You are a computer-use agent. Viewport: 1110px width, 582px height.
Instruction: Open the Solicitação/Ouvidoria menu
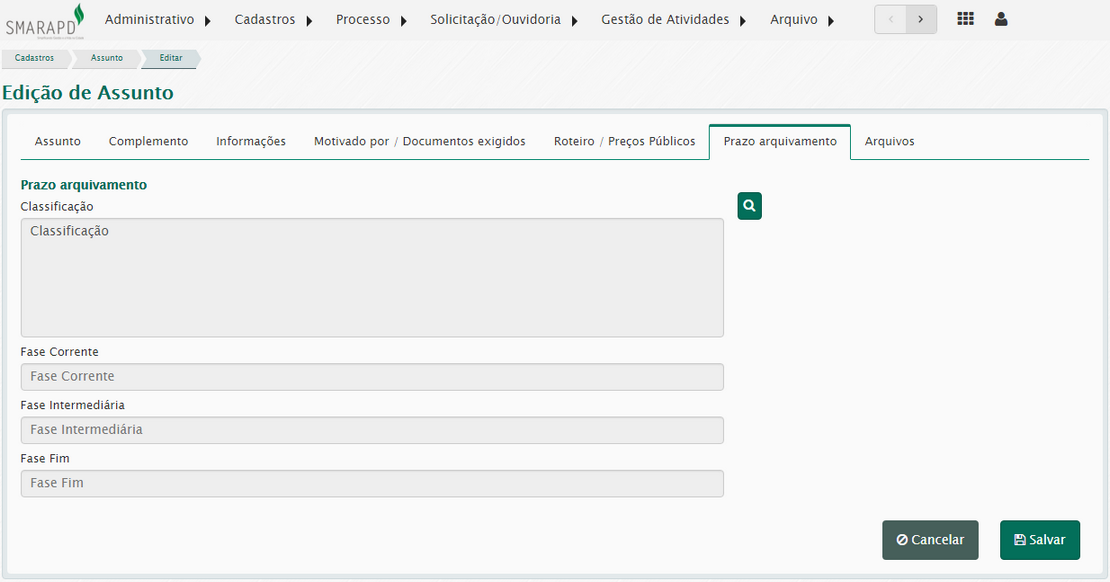click(504, 20)
